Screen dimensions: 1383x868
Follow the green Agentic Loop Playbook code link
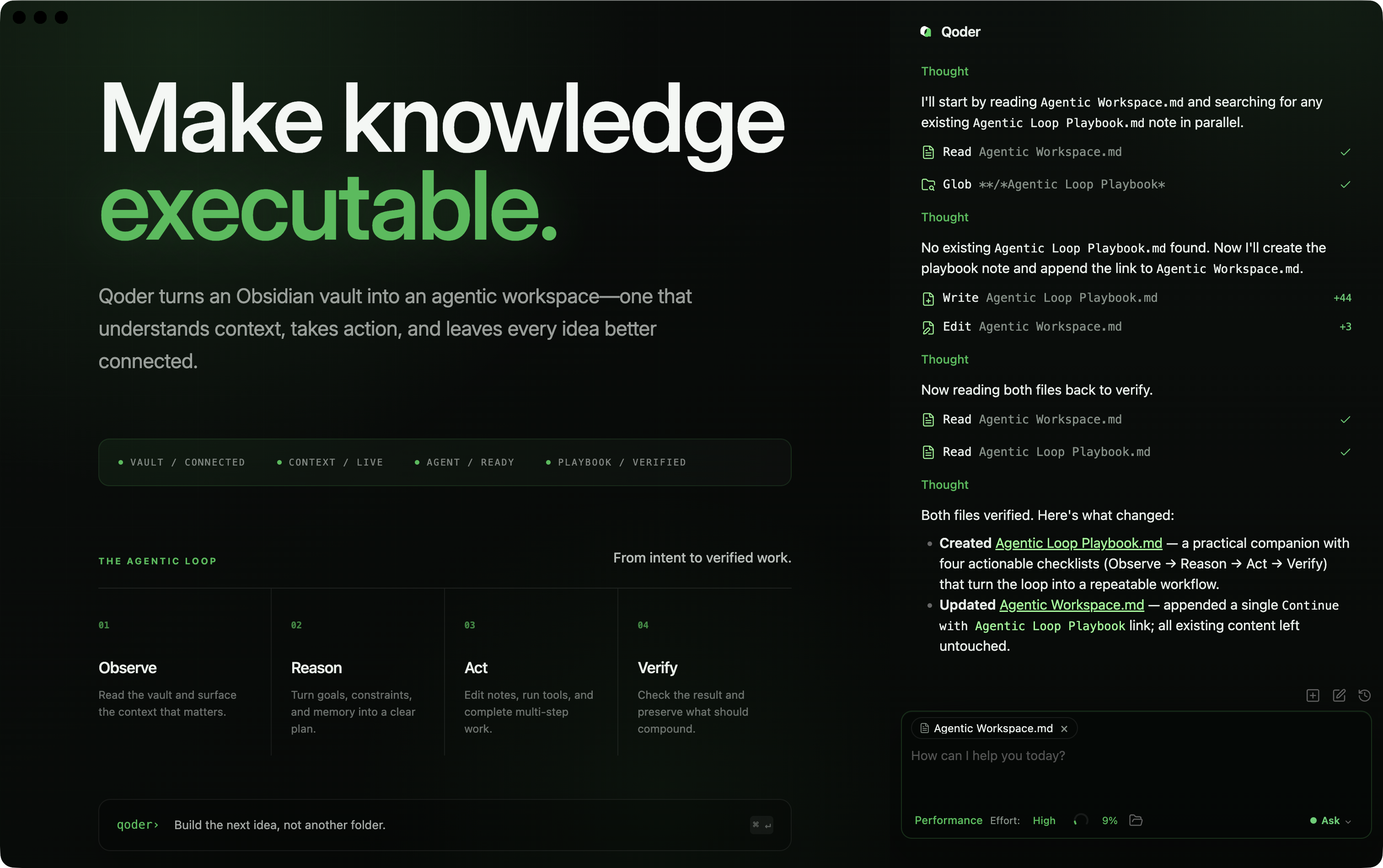(1050, 626)
